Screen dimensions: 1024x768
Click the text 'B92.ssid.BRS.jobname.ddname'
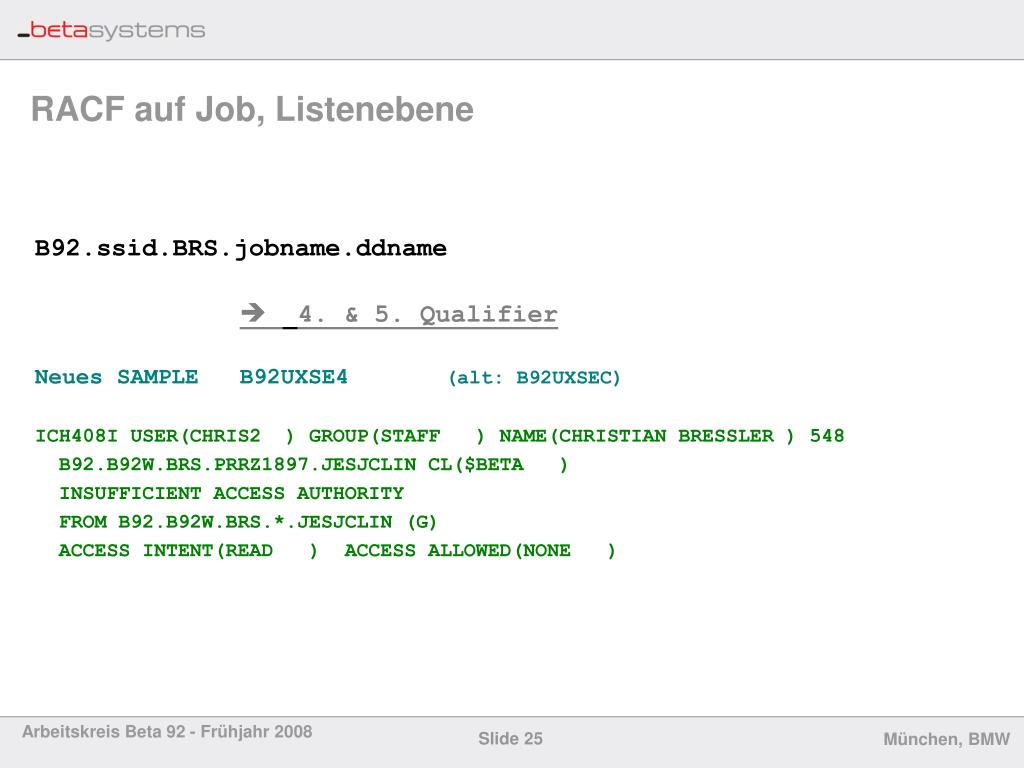[x=240, y=249]
